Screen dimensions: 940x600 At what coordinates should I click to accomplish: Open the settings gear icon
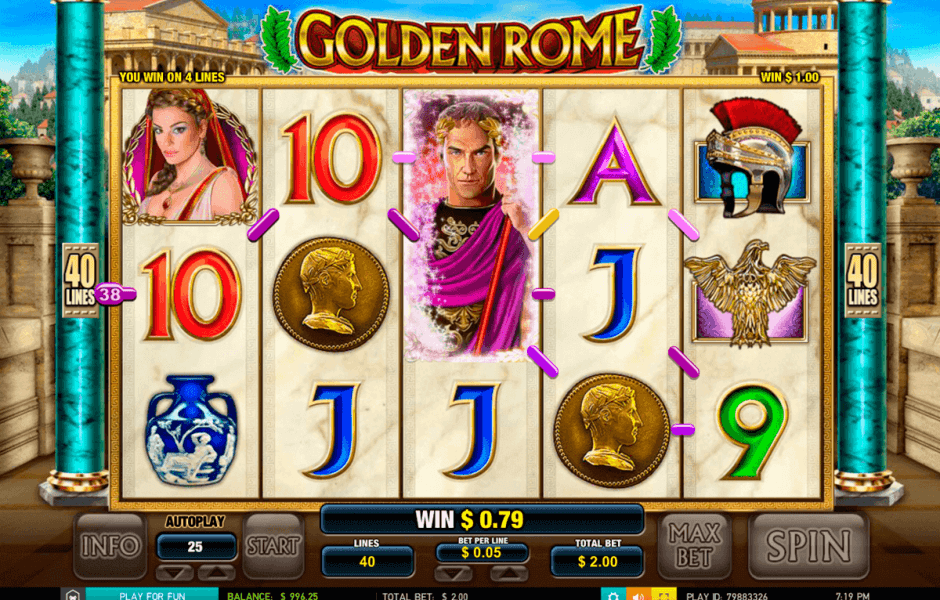click(x=613, y=595)
